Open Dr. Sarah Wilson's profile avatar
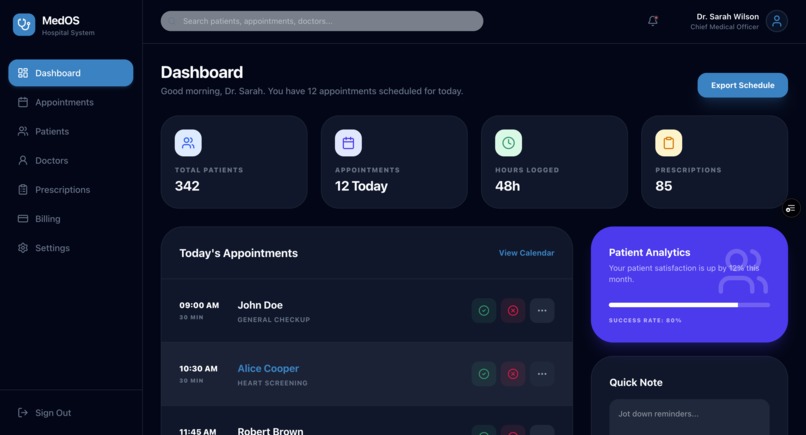Viewport: 806px width, 435px height. 776,21
